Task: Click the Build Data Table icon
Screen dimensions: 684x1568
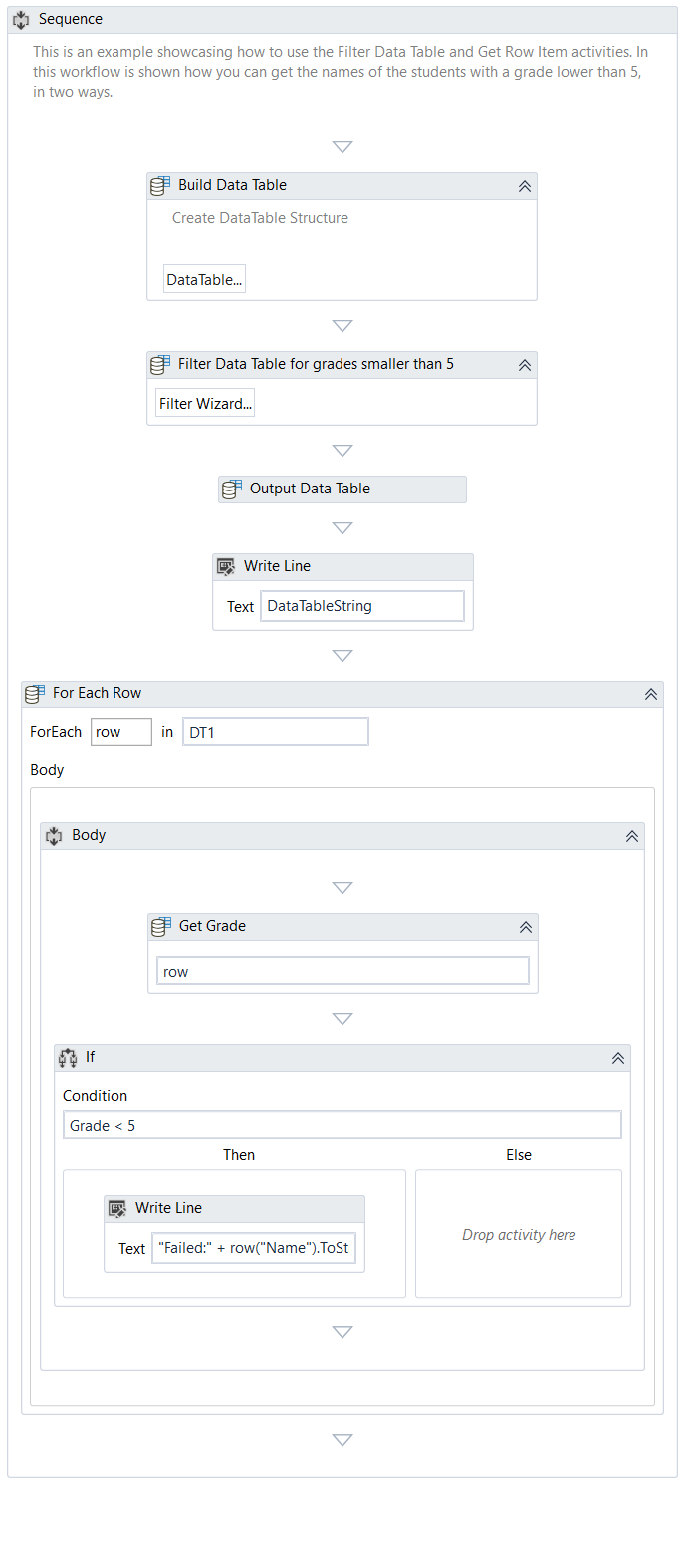Action: [159, 186]
